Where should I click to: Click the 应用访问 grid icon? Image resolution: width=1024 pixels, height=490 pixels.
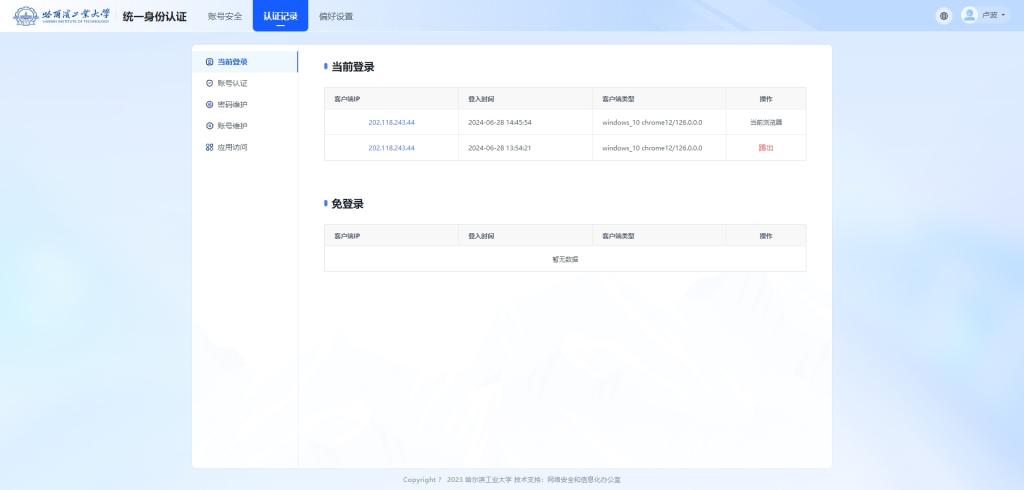coord(209,147)
